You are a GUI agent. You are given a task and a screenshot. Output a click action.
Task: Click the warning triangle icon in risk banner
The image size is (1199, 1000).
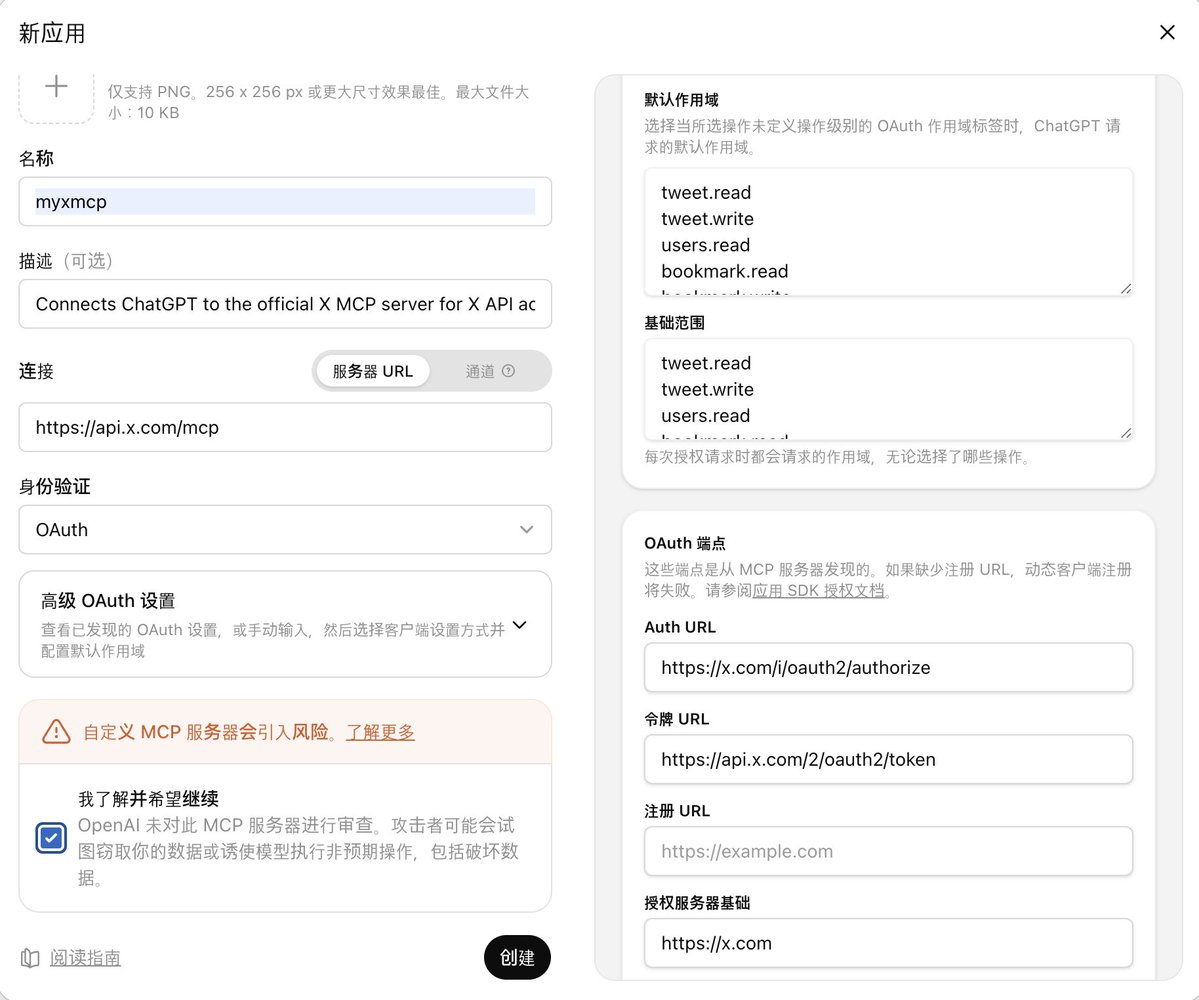coord(56,732)
